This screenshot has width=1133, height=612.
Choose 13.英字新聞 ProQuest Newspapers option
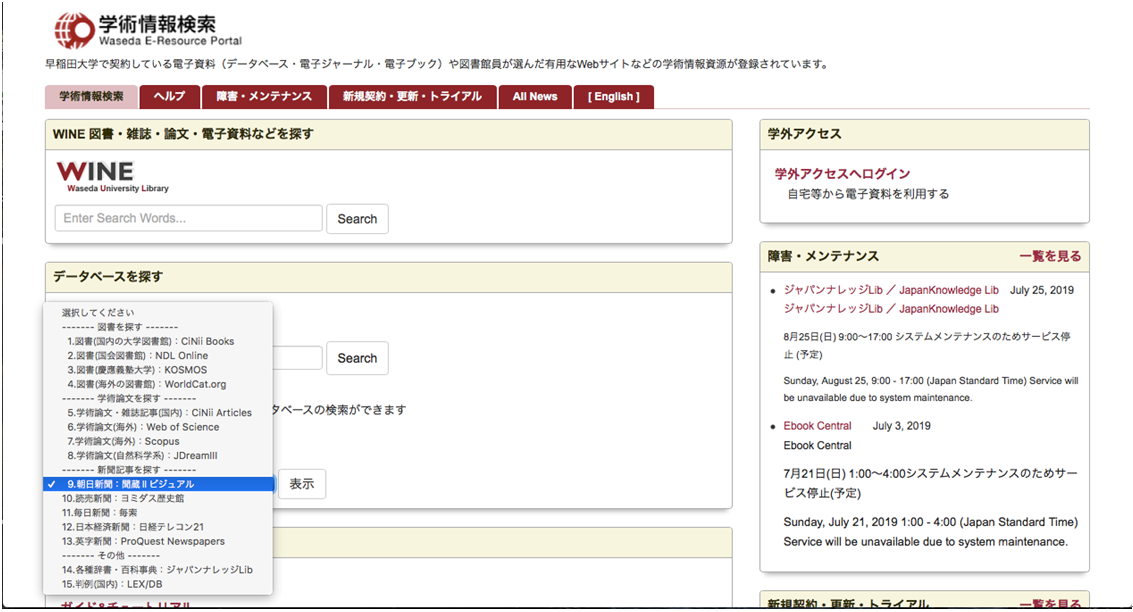click(158, 541)
